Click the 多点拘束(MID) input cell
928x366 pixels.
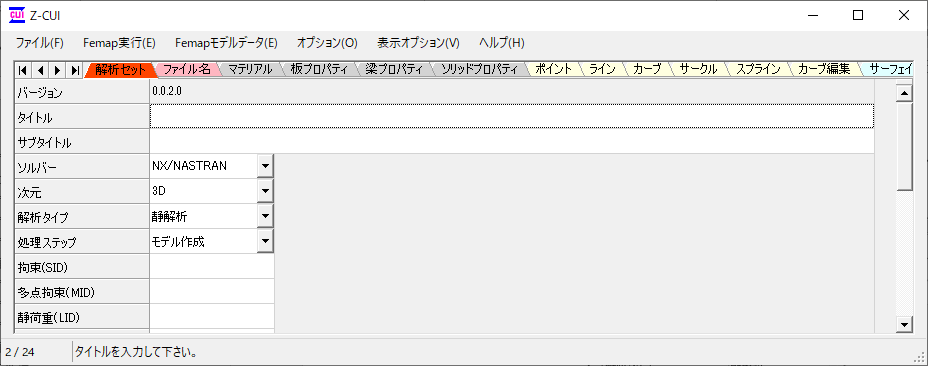coord(212,291)
